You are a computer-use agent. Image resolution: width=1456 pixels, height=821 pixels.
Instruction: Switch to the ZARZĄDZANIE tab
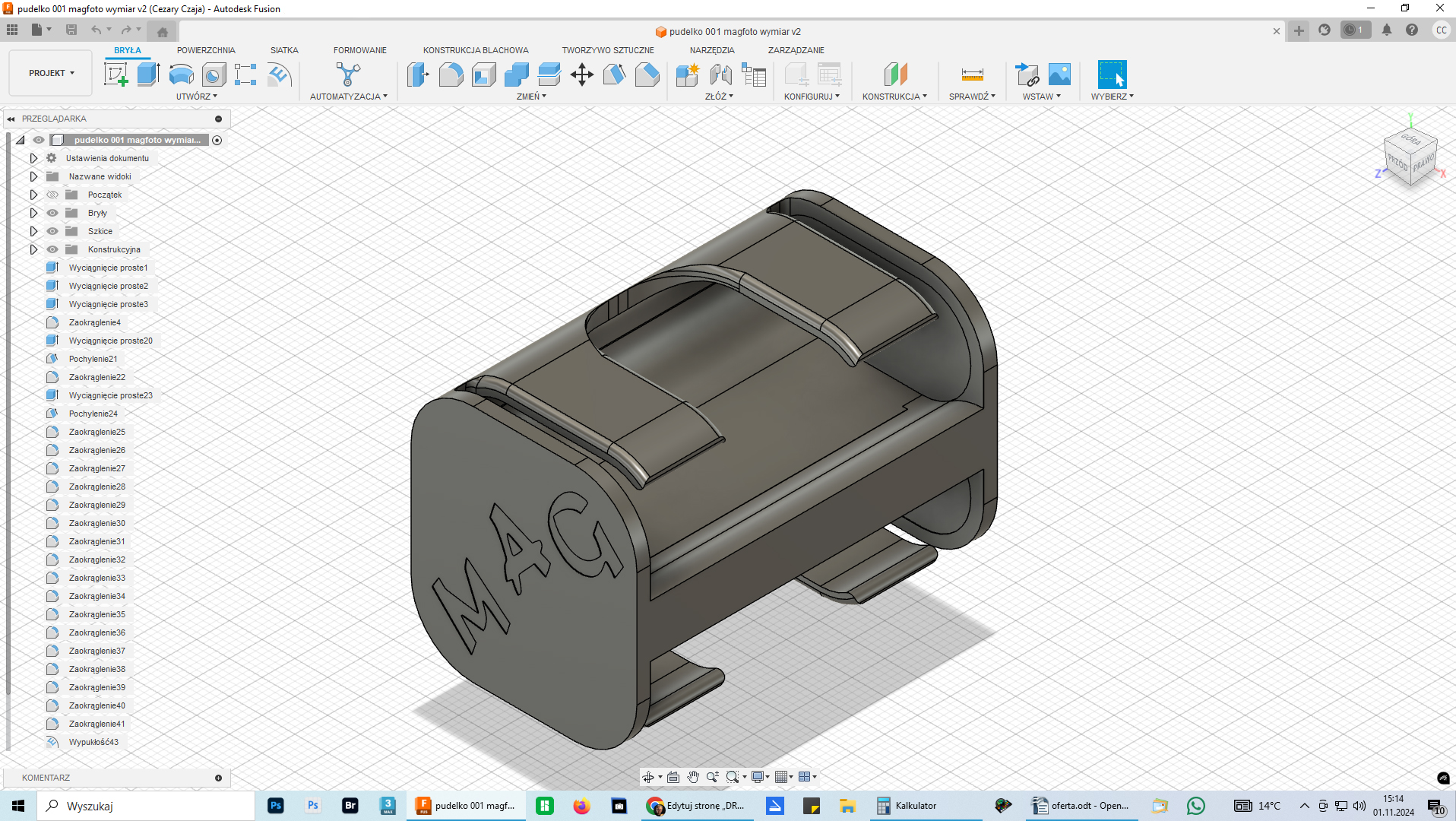point(796,50)
